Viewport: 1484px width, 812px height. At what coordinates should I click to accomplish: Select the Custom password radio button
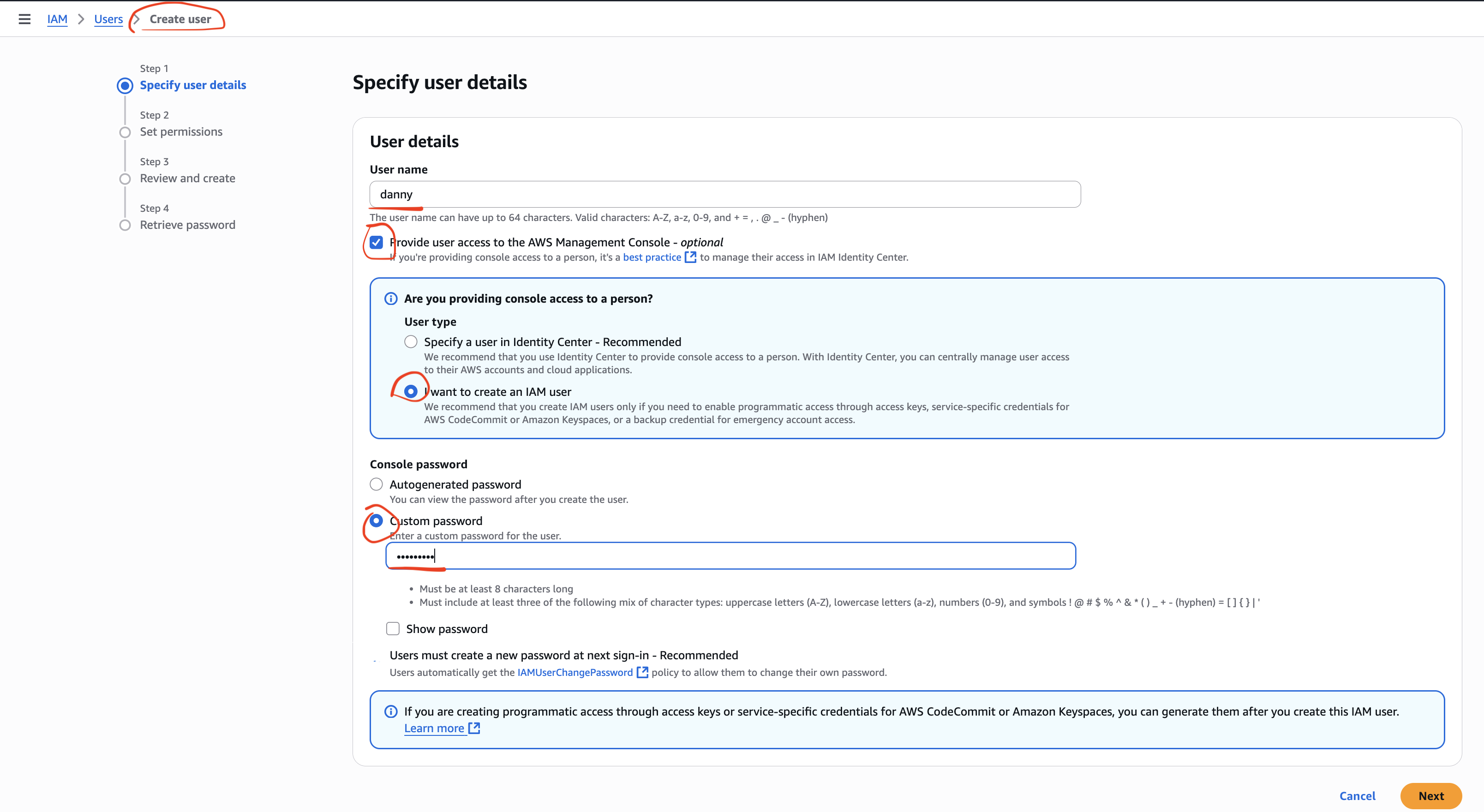tap(377, 520)
